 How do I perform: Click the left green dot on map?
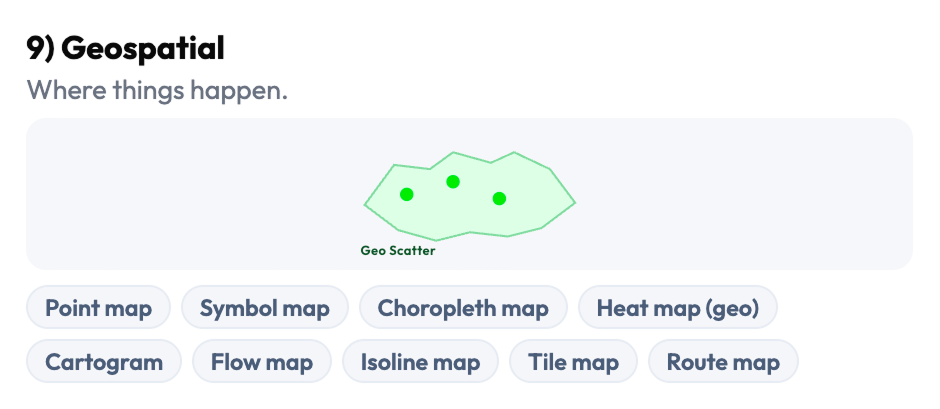406,194
